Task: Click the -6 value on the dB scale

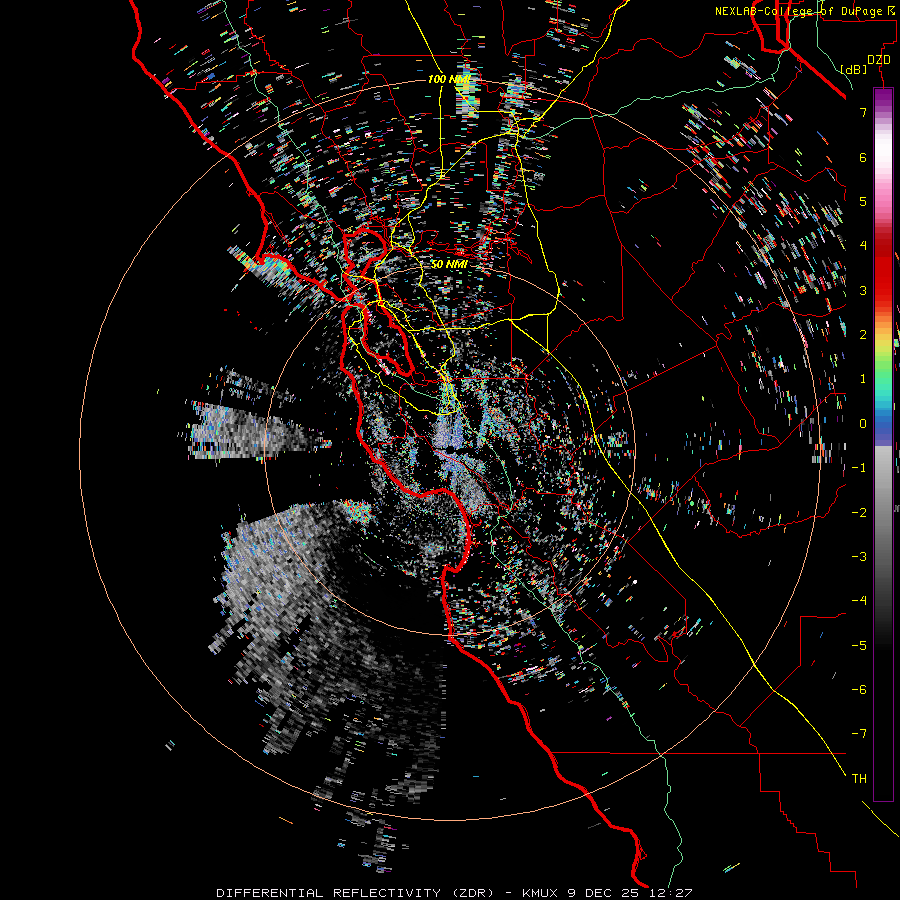Action: click(859, 690)
